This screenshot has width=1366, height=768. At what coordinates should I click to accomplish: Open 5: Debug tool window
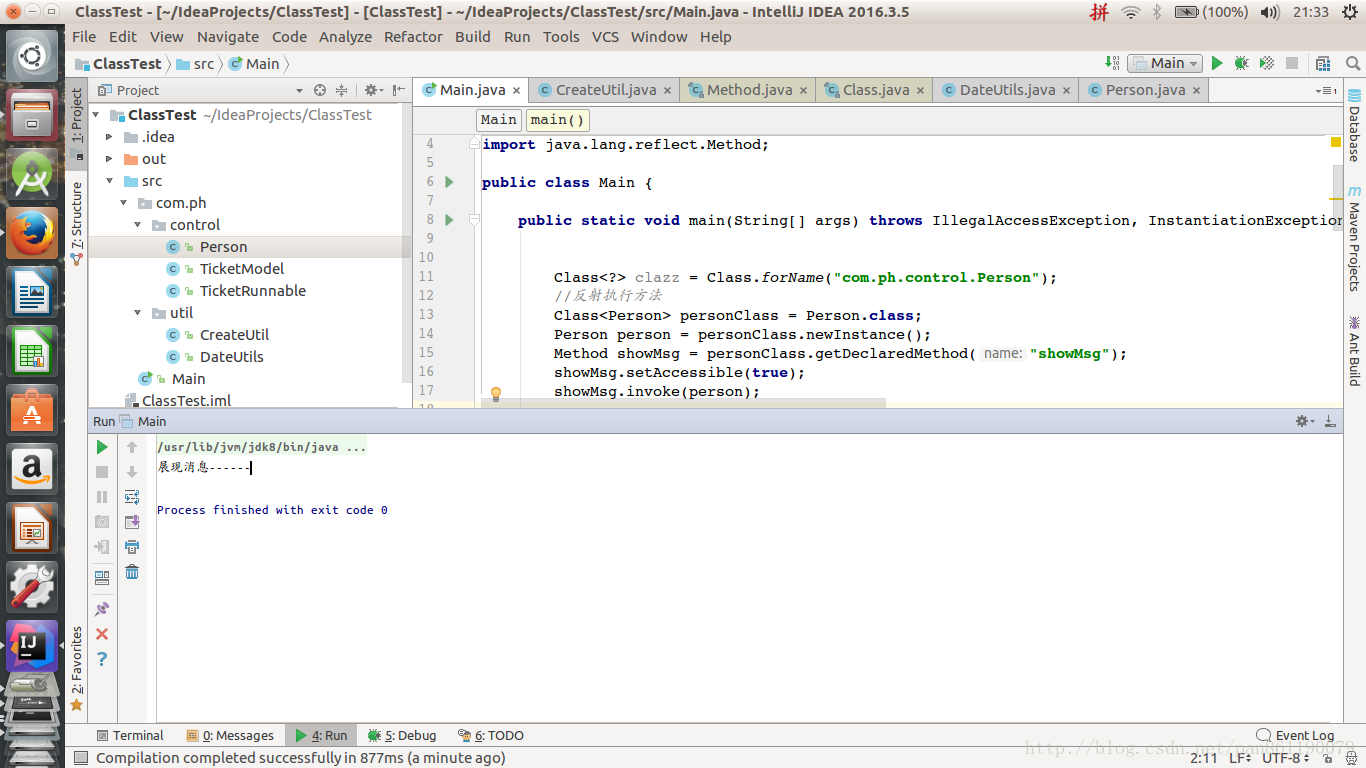[x=402, y=735]
